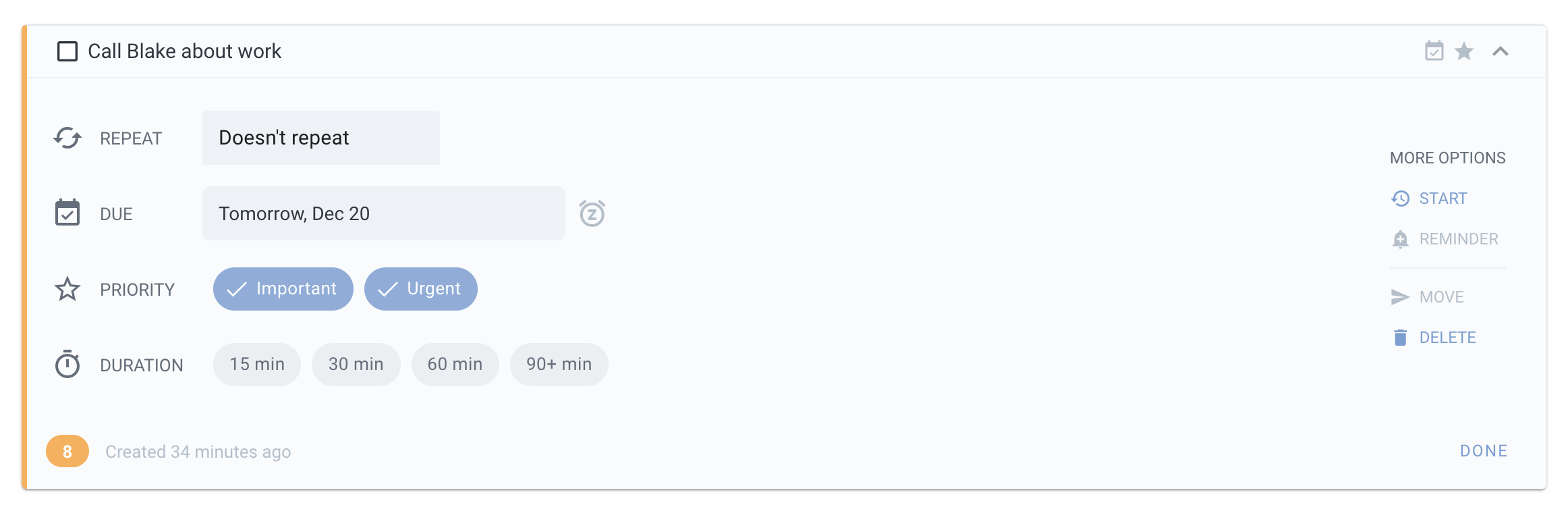The image size is (1568, 528).
Task: Click the star icon beside PRIORITY
Action: click(67, 289)
